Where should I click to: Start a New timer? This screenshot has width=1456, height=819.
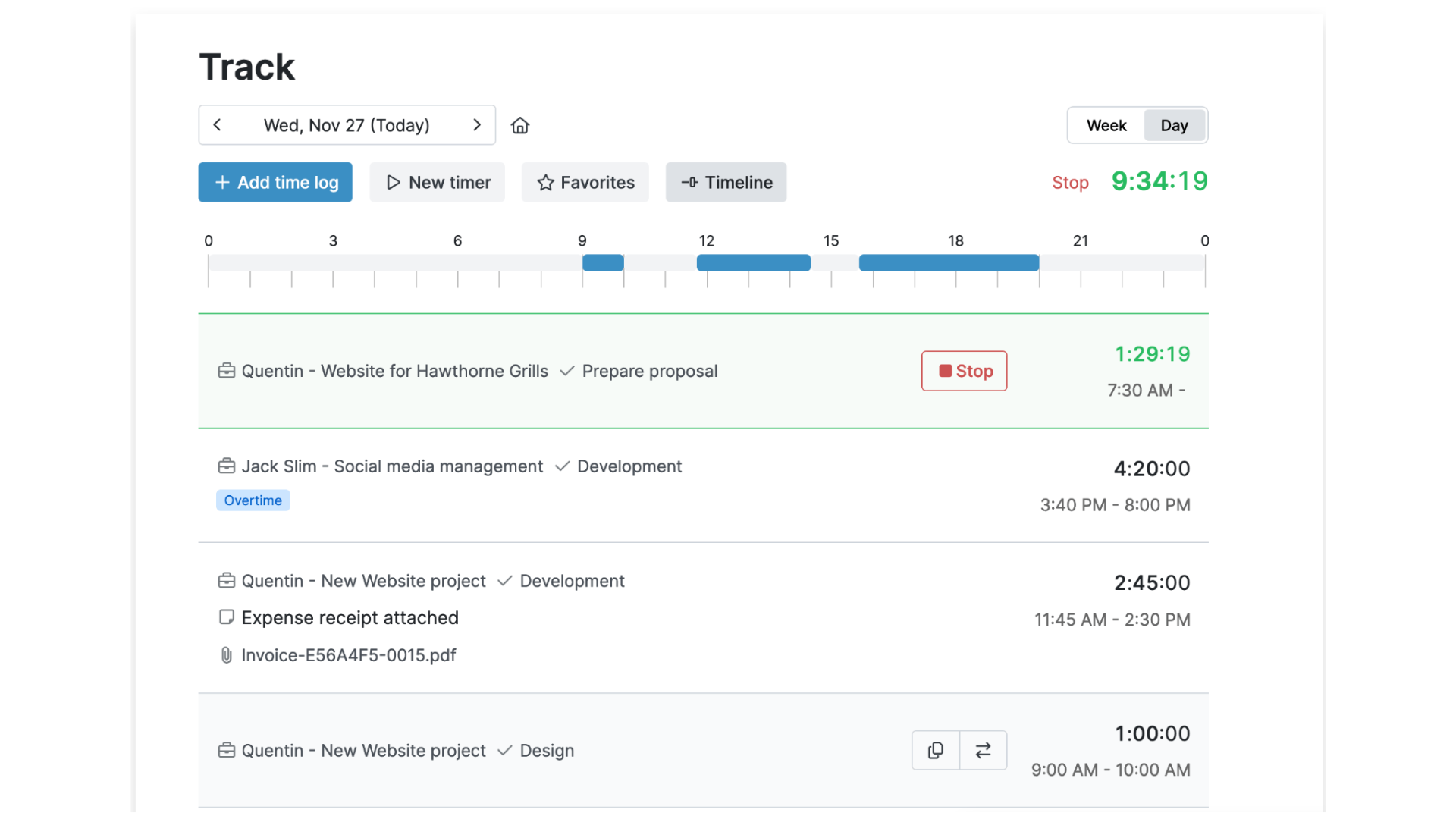(x=438, y=182)
